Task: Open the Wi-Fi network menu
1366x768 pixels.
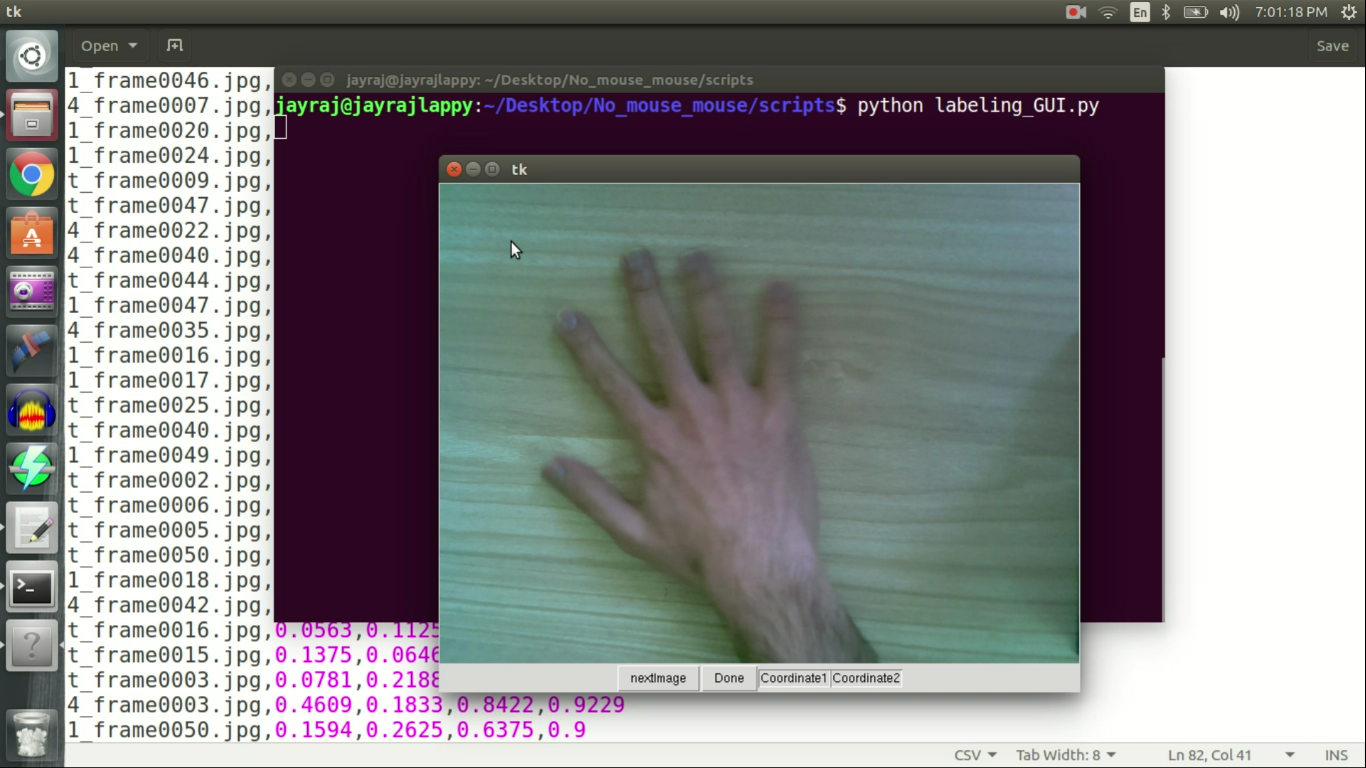Action: tap(1108, 12)
